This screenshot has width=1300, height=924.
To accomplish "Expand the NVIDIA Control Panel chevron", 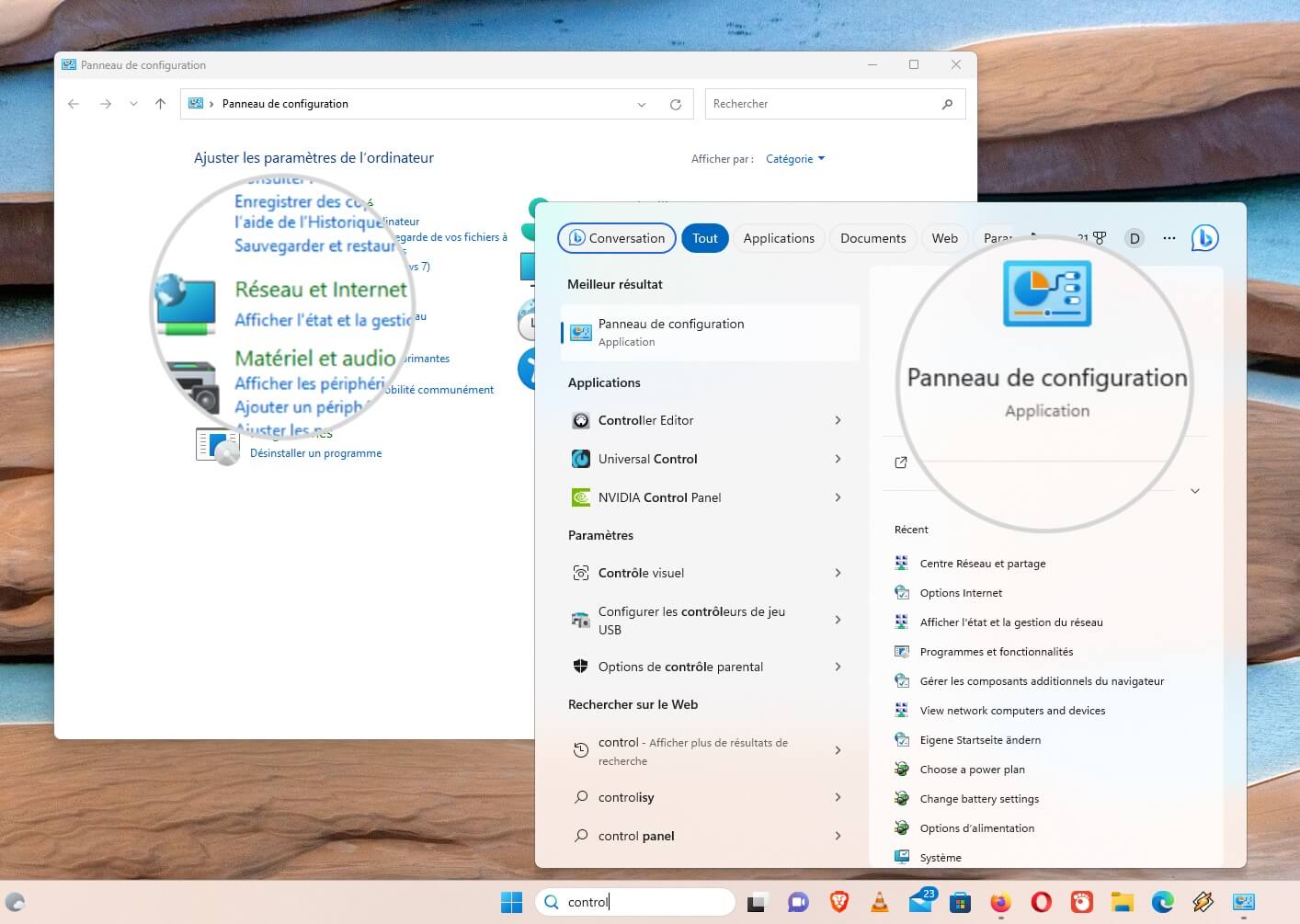I will coord(838,497).
